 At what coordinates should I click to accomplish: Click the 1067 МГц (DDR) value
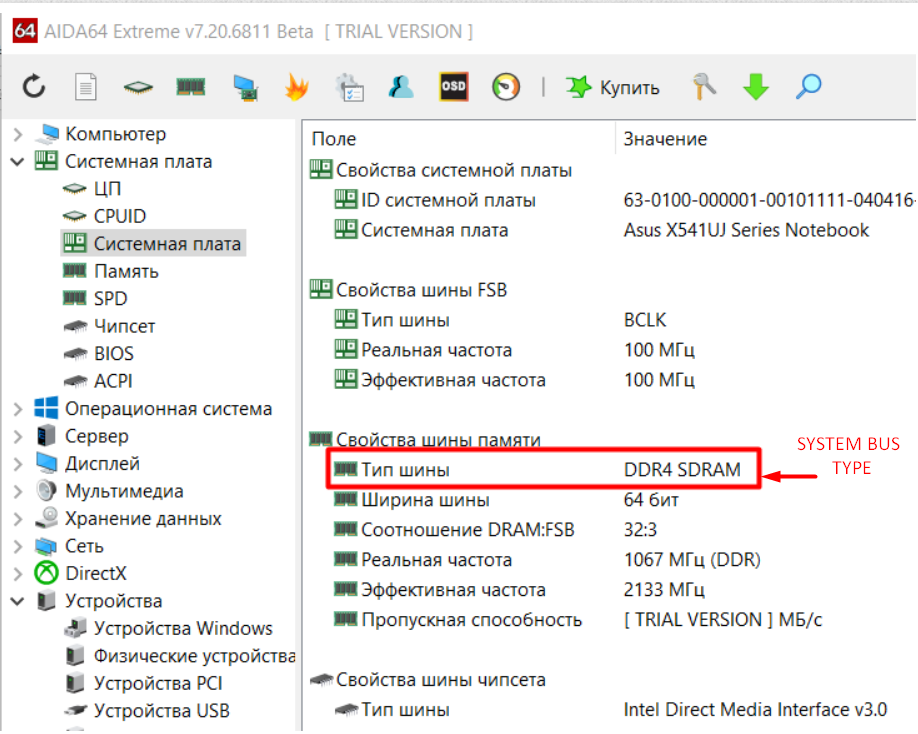(692, 560)
